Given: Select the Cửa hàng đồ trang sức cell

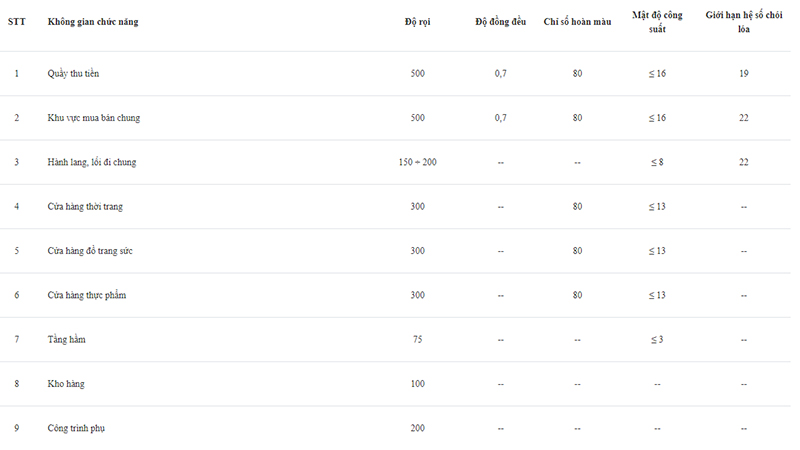Looking at the screenshot, I should pyautogui.click(x=90, y=251).
